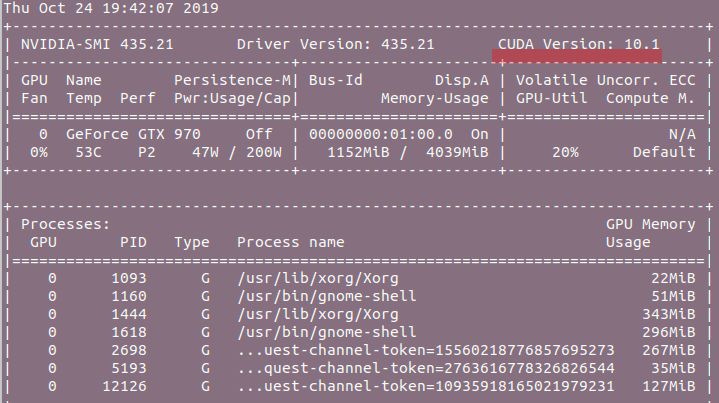Click the compute mode "Default"
This screenshot has width=719, height=403.
click(664, 152)
